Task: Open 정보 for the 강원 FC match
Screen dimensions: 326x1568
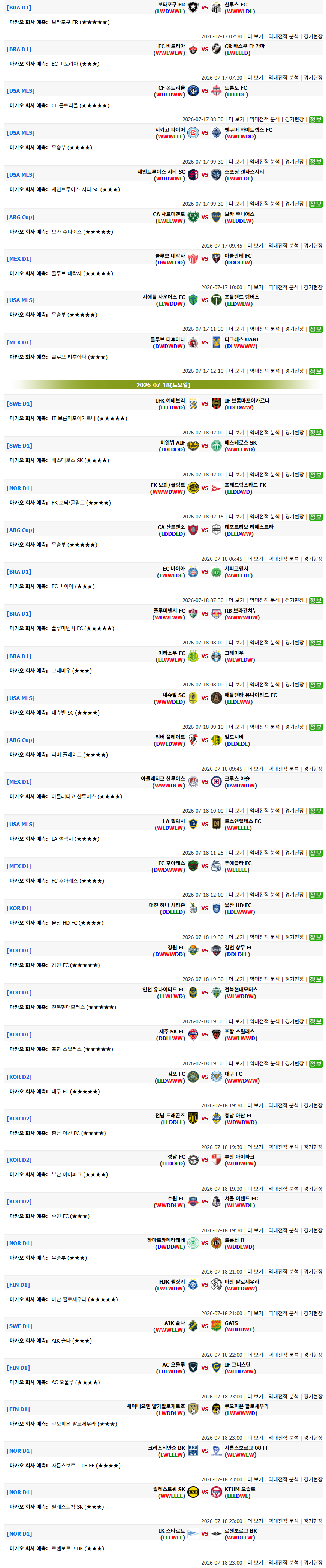Action: point(316,979)
